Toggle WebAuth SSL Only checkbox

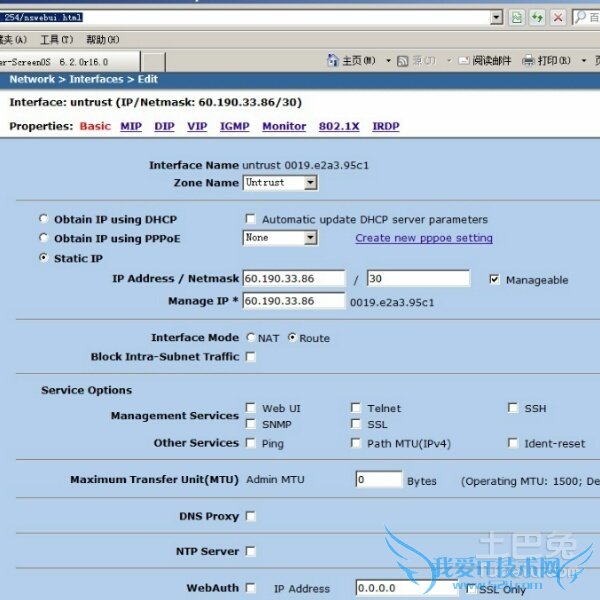coord(471,588)
